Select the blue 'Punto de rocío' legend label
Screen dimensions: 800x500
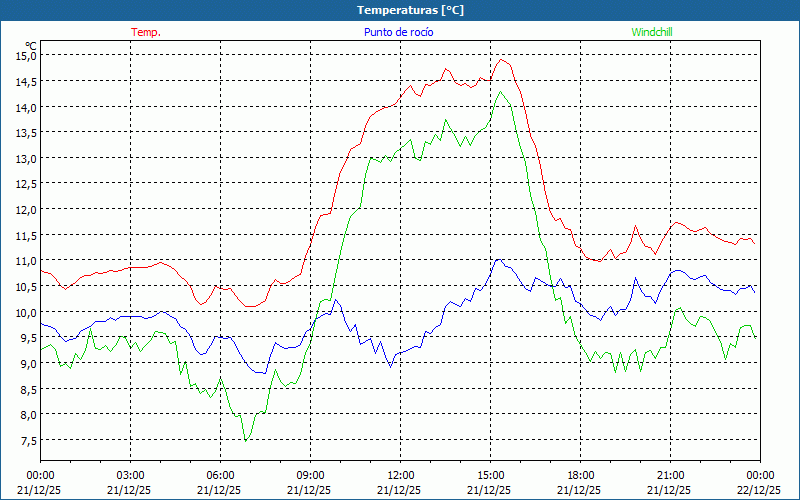[398, 32]
